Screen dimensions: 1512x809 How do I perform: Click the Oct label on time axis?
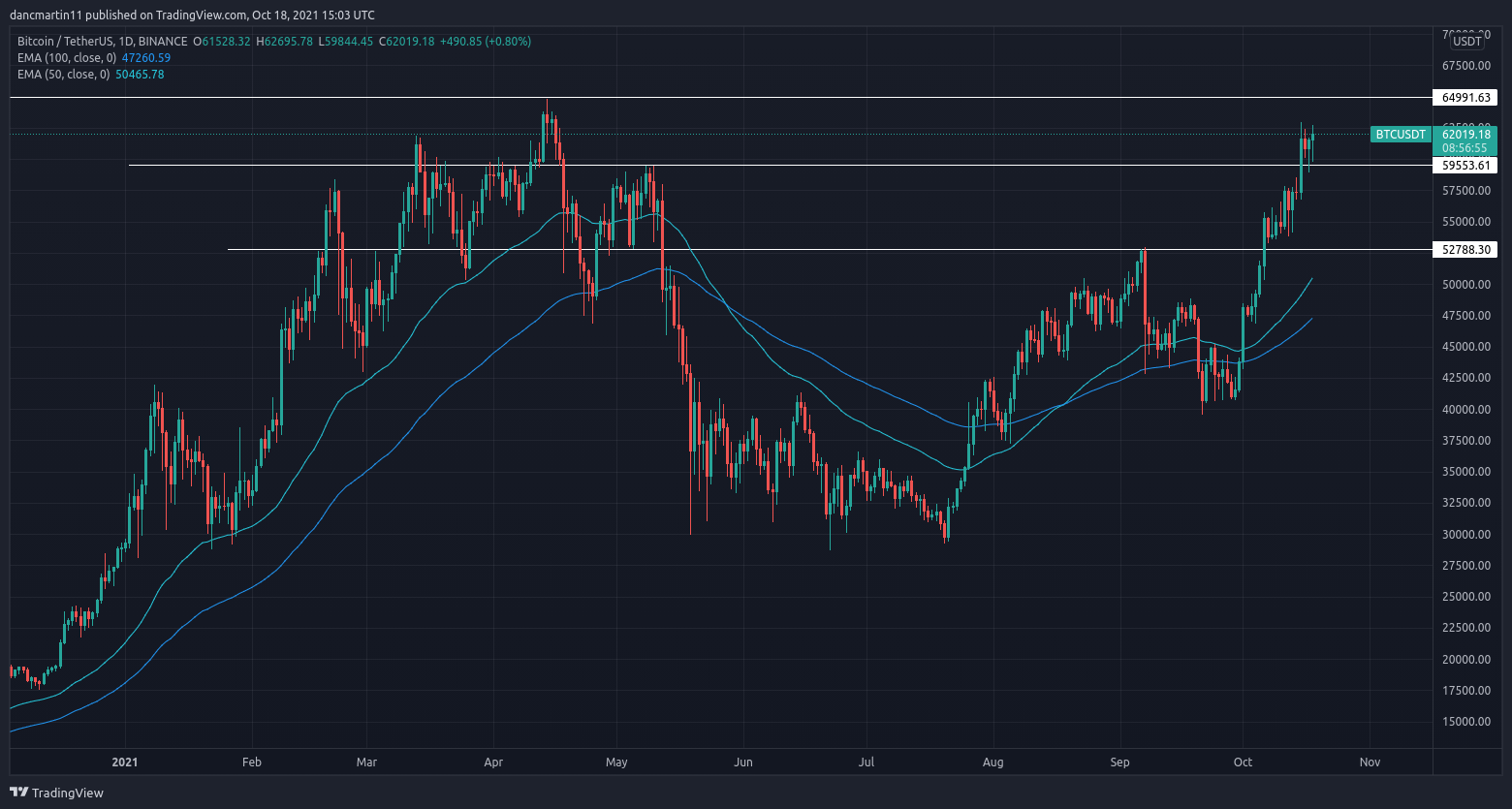tap(1242, 762)
